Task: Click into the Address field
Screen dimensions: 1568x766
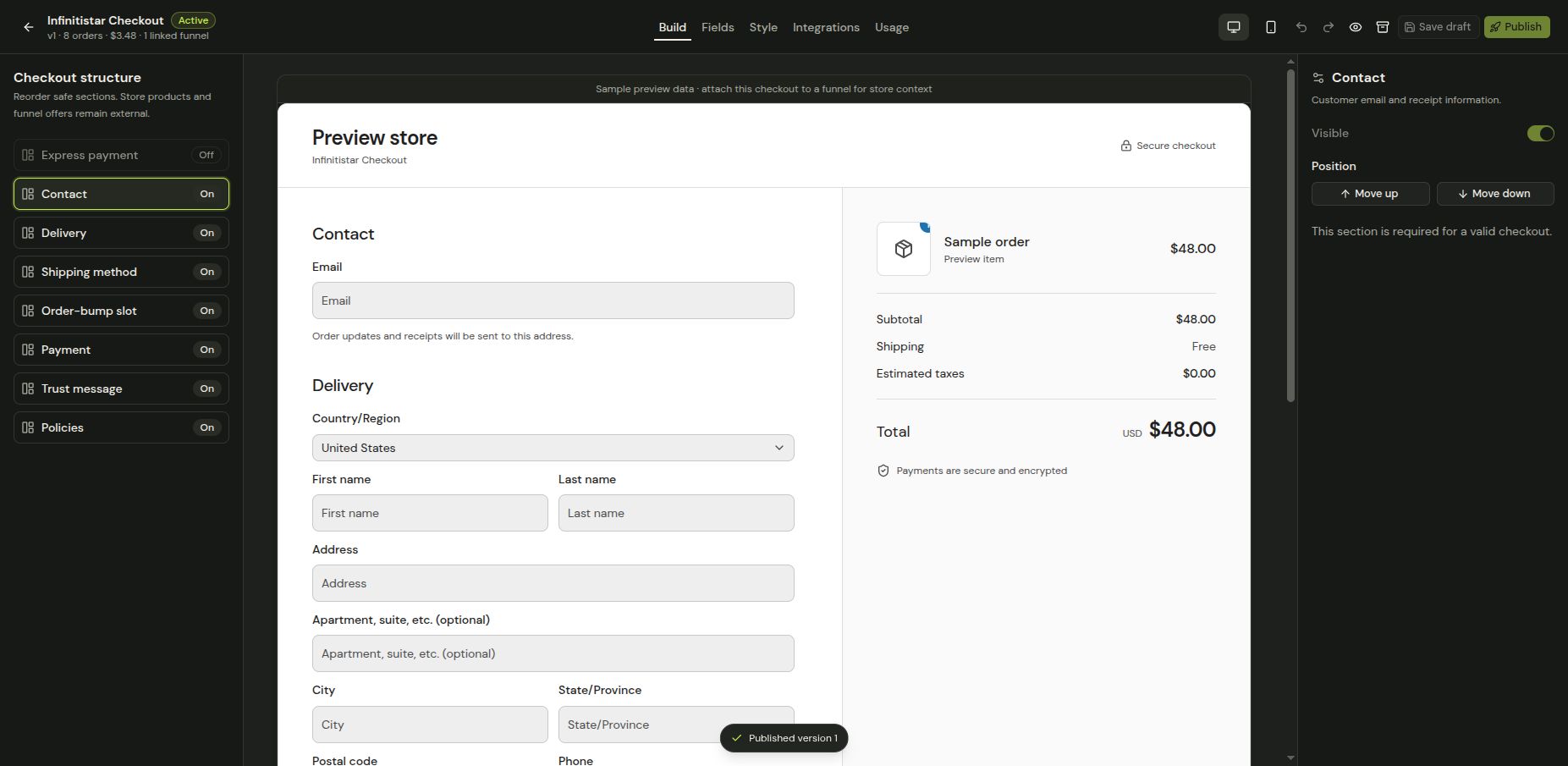Action: (553, 583)
